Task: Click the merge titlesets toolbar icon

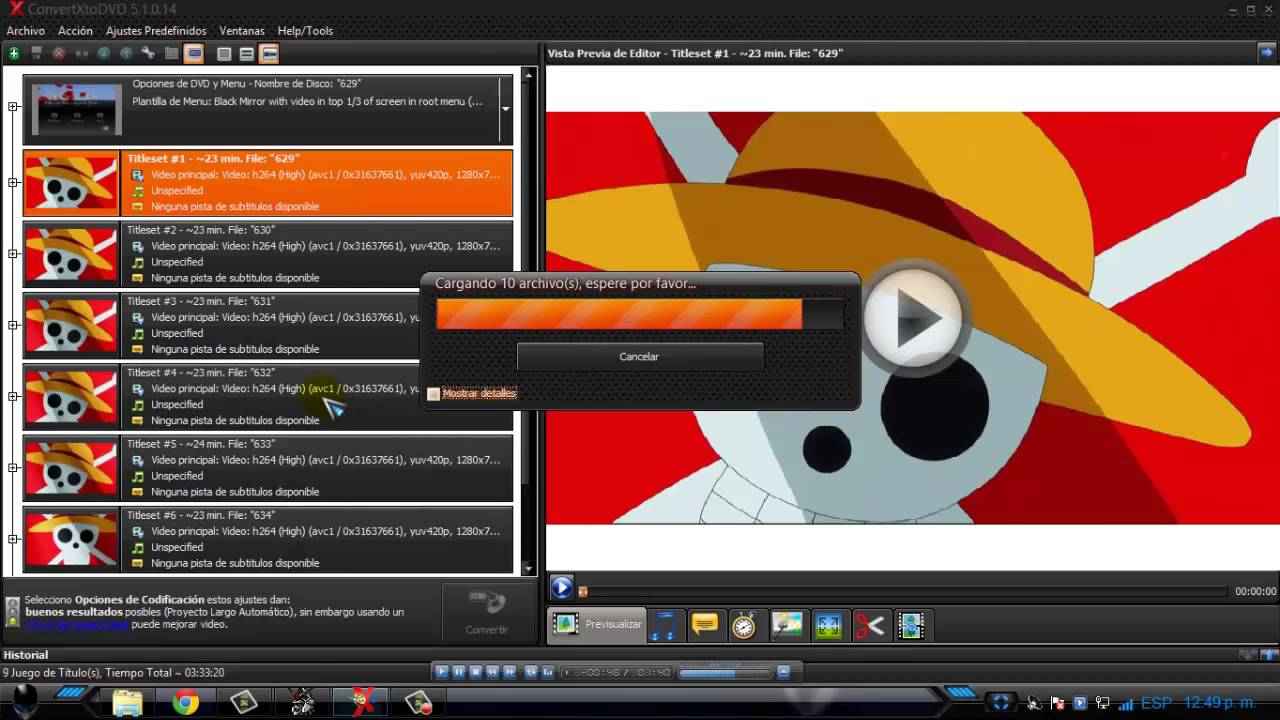Action: 81,53
